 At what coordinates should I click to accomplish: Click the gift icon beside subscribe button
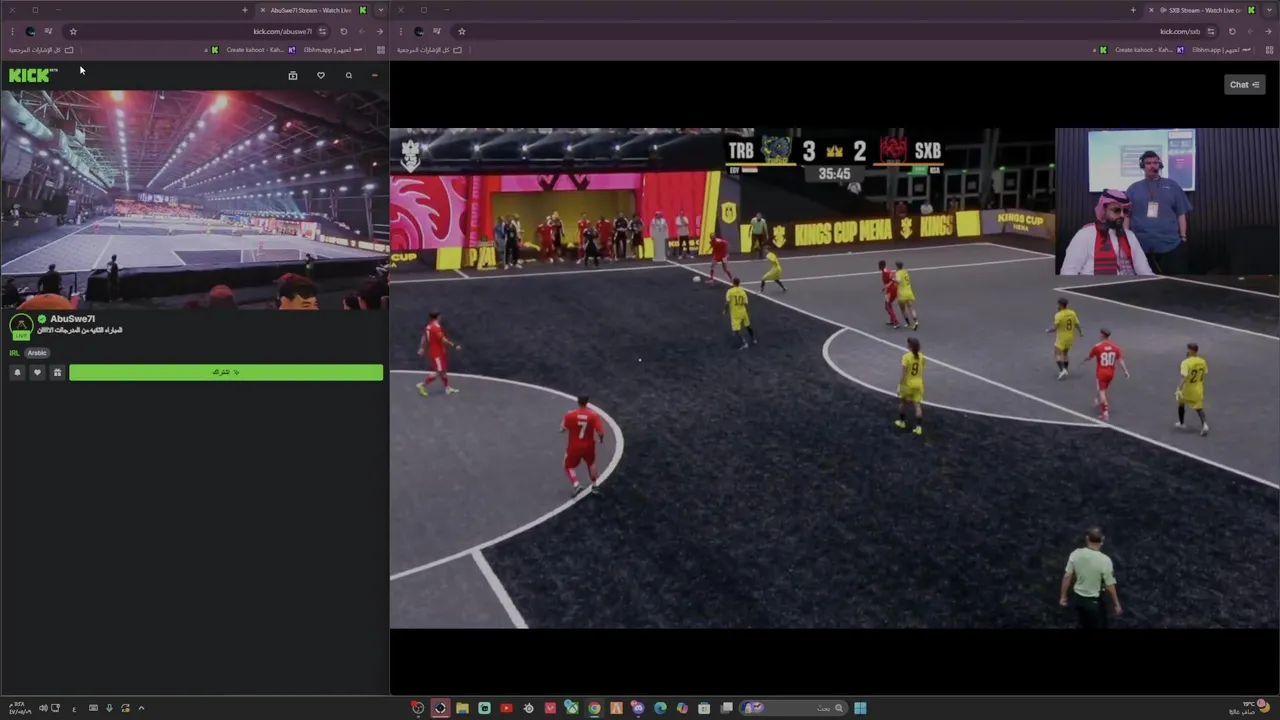[57, 372]
